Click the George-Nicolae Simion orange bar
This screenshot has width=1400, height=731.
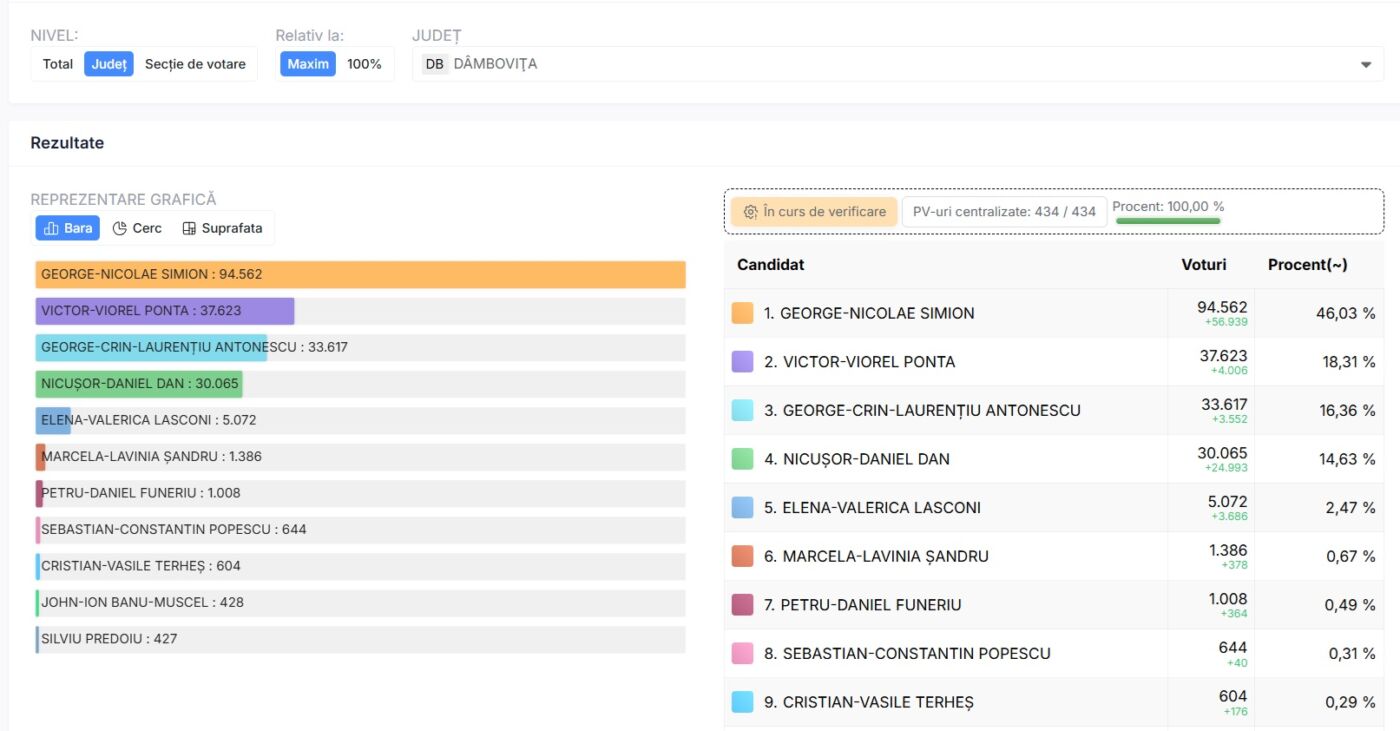(x=360, y=274)
